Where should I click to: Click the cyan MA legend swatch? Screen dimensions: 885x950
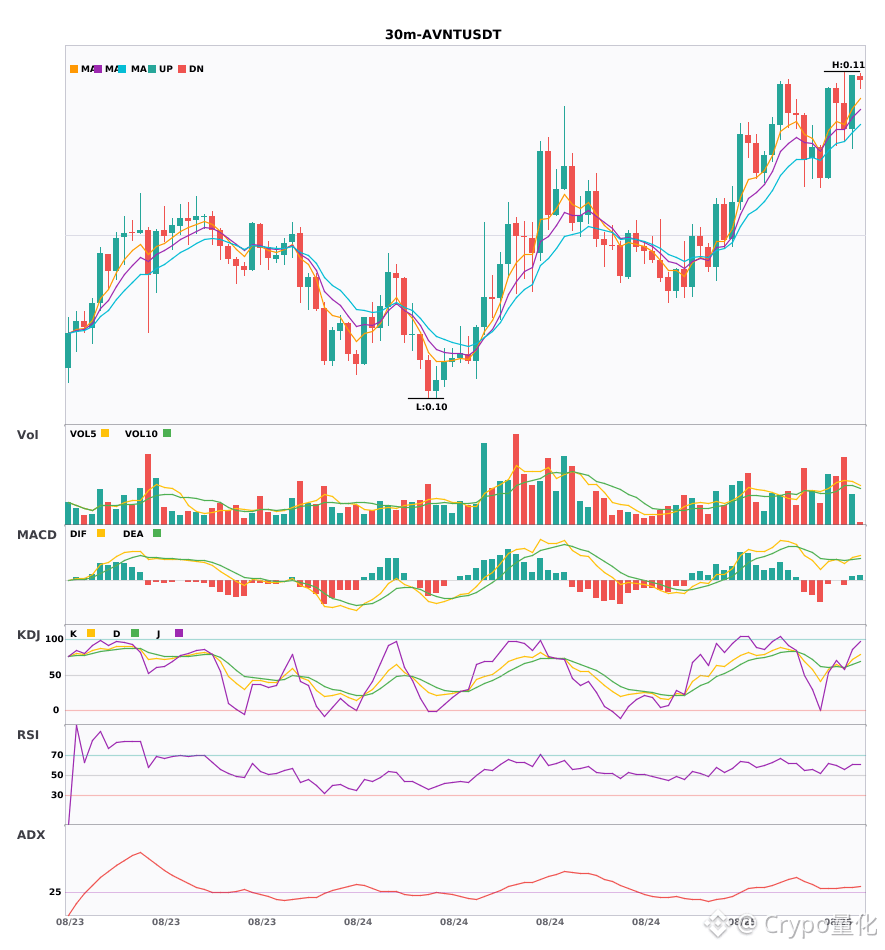(x=122, y=69)
